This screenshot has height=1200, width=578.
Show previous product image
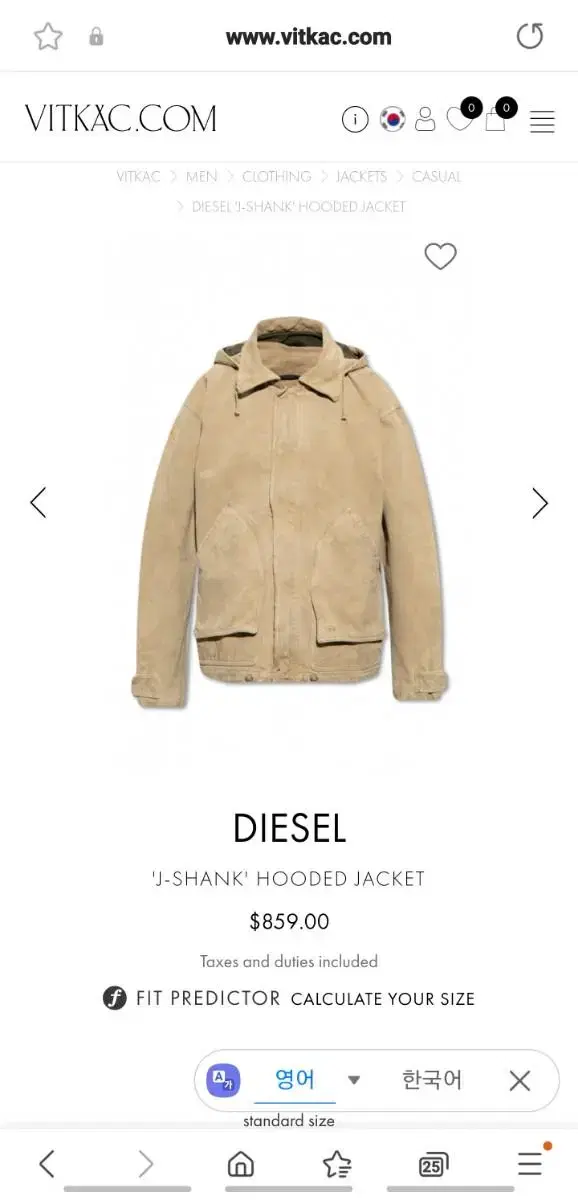click(38, 502)
